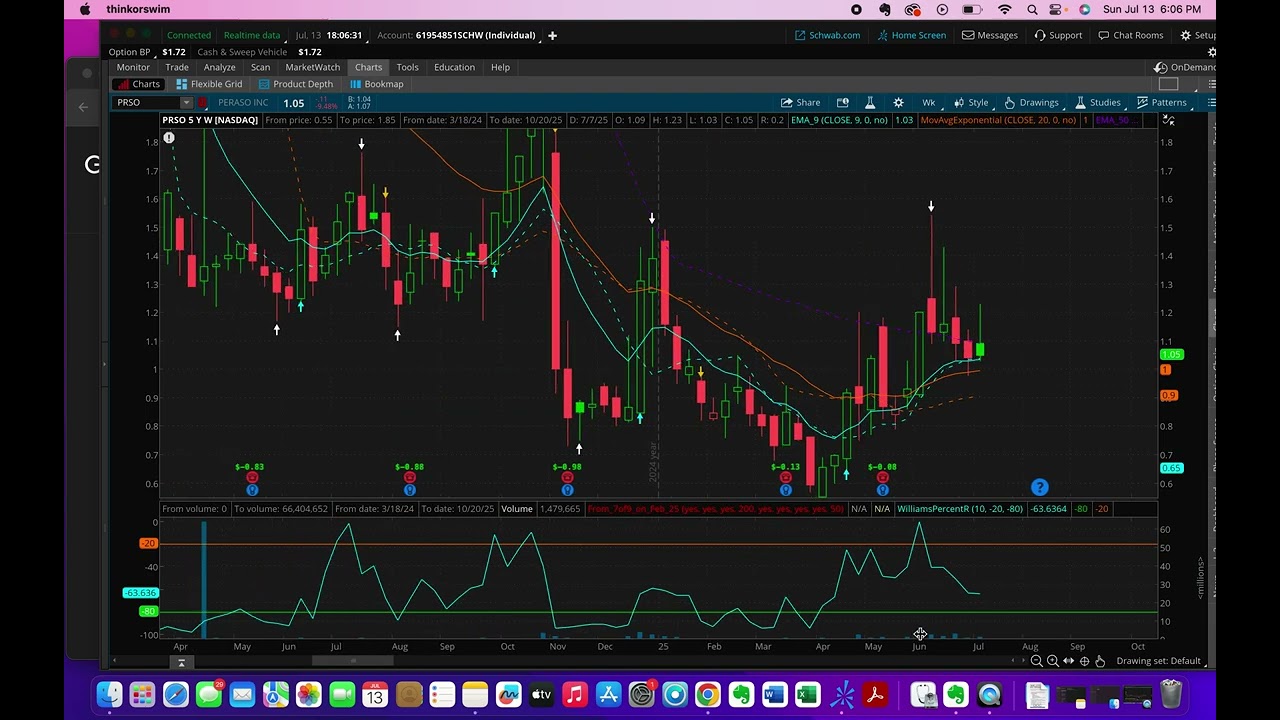This screenshot has width=1280, height=720.
Task: Switch to the Analyze tab
Action: (219, 67)
